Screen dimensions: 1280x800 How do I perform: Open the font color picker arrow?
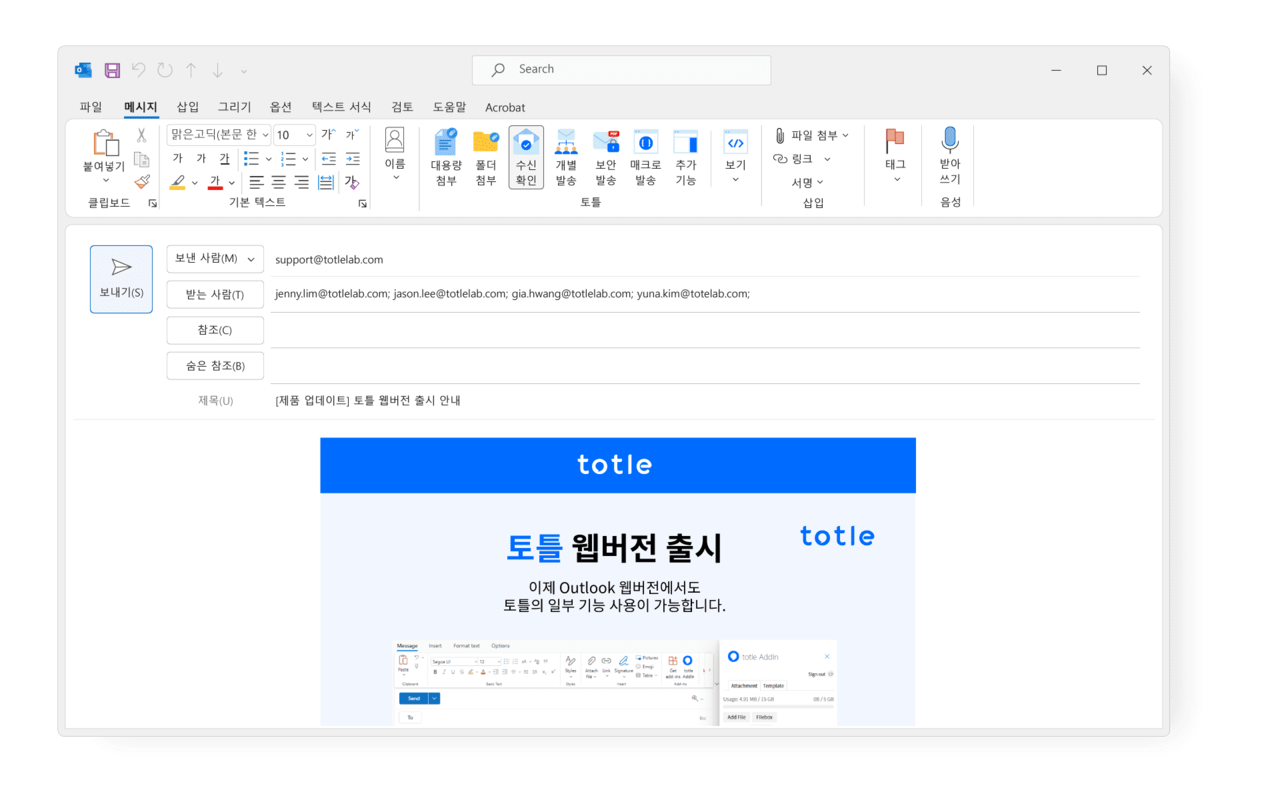[x=231, y=182]
